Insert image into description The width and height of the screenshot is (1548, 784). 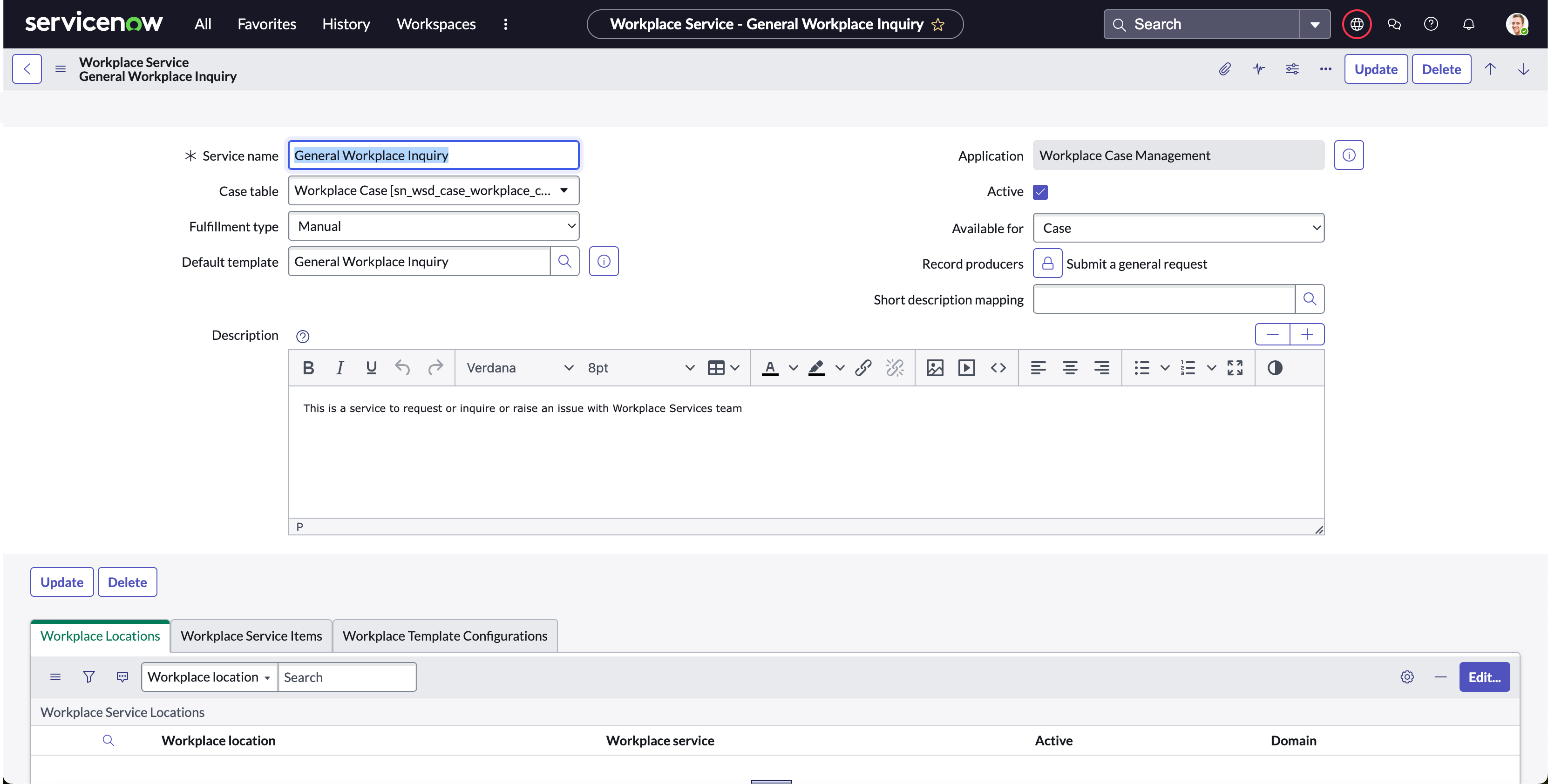click(935, 368)
